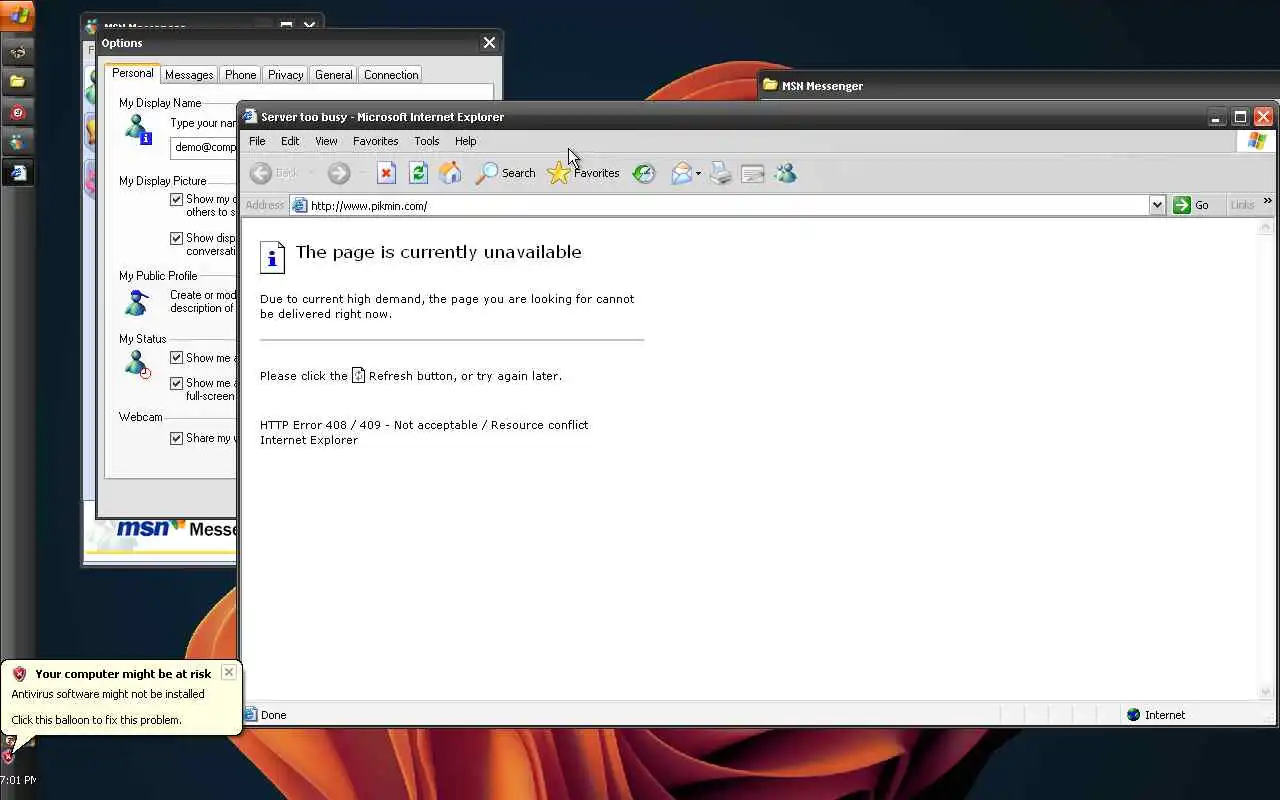Click the balloon text to fix the problem
Screen dimensions: 1280x800
click(x=96, y=720)
